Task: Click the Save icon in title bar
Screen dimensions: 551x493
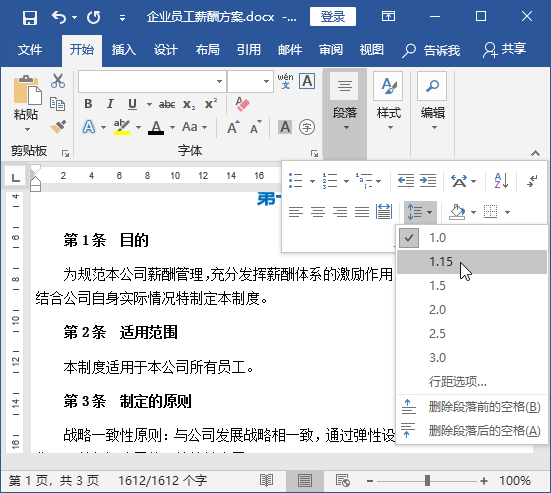Action: 30,17
